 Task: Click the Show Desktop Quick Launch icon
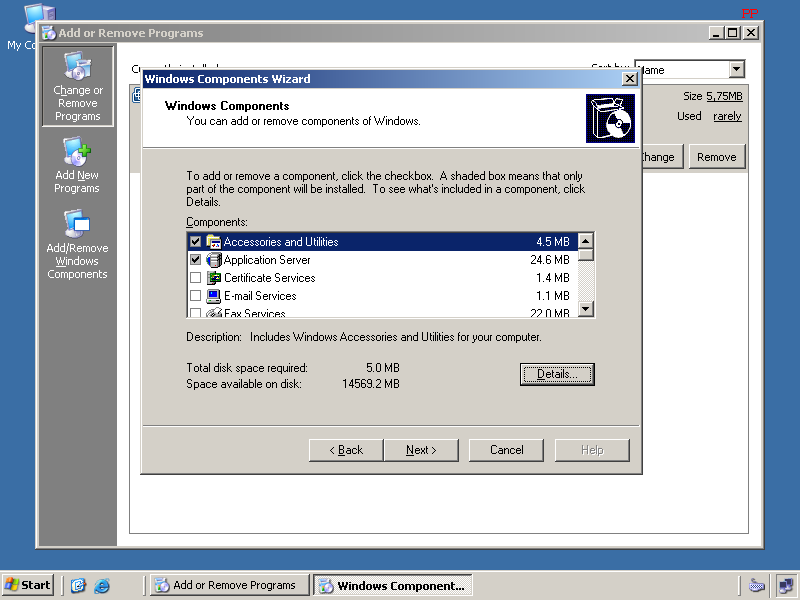tap(78, 585)
